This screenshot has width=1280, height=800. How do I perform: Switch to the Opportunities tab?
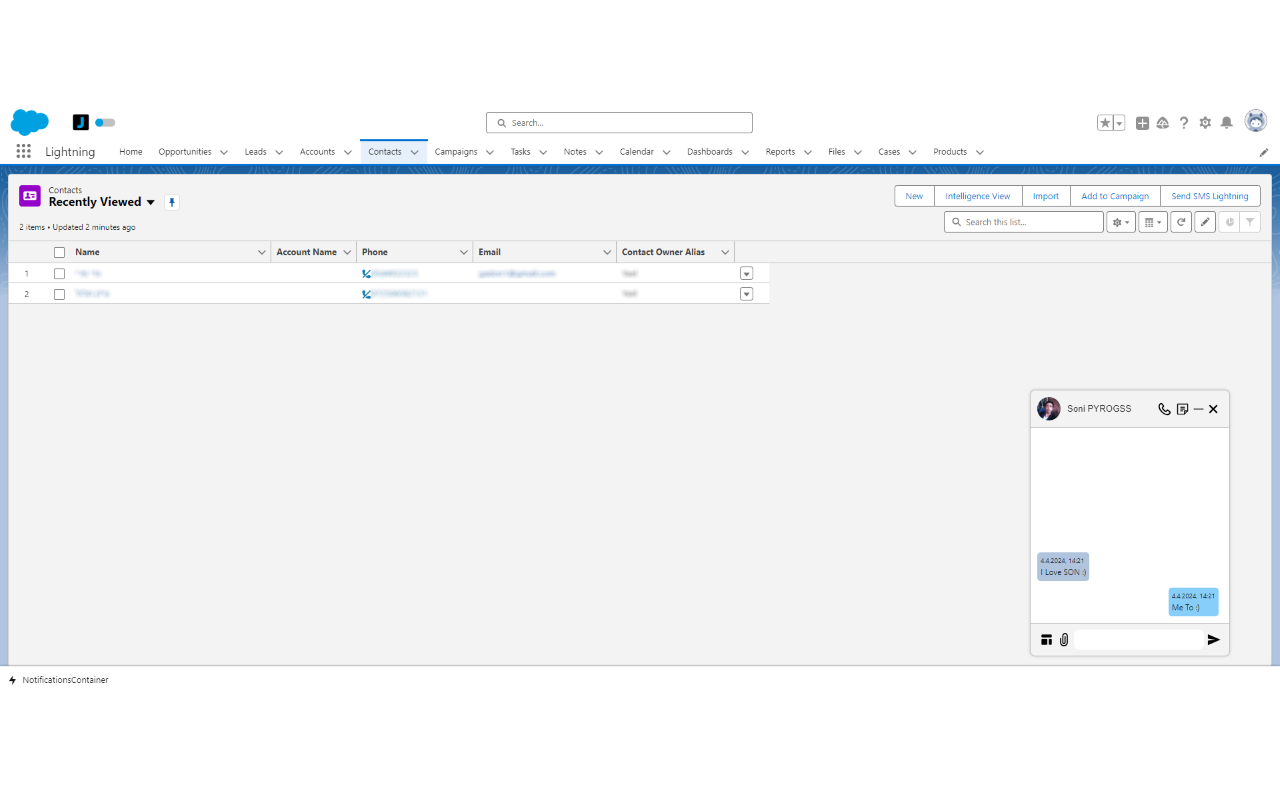pyautogui.click(x=185, y=152)
